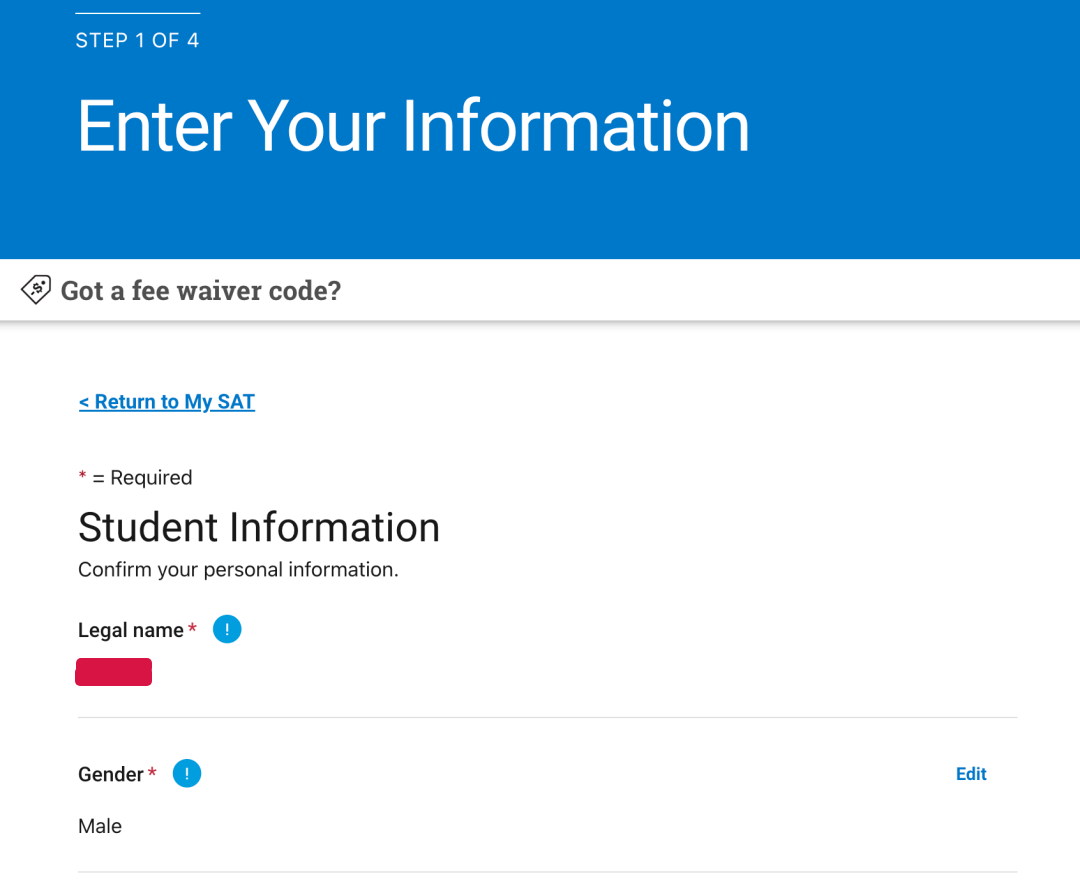Click the red asterisk beside Legal name
Image resolution: width=1080 pixels, height=886 pixels.
192,628
